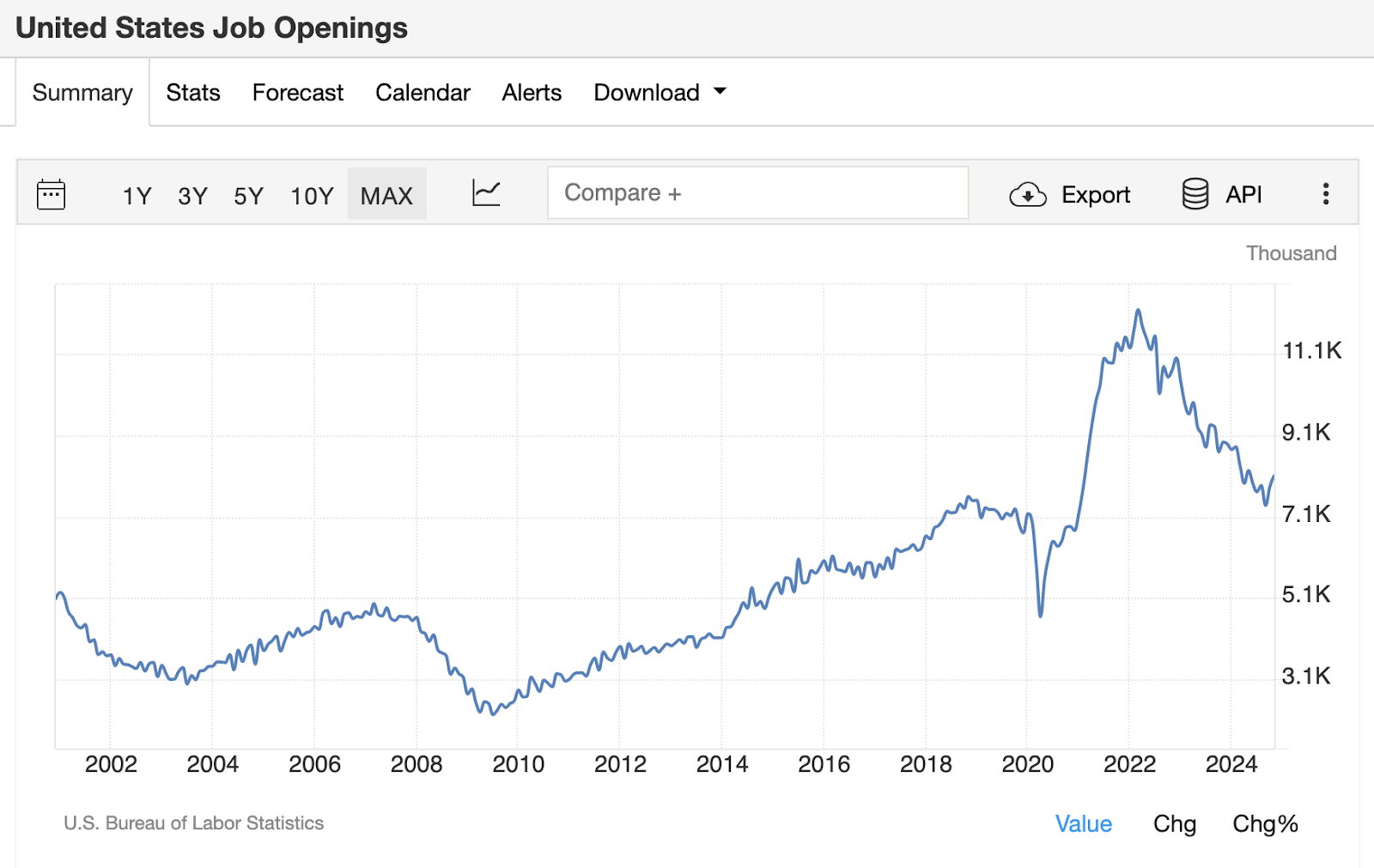Image resolution: width=1374 pixels, height=868 pixels.
Task: Go to the Calendar tab
Action: [423, 93]
